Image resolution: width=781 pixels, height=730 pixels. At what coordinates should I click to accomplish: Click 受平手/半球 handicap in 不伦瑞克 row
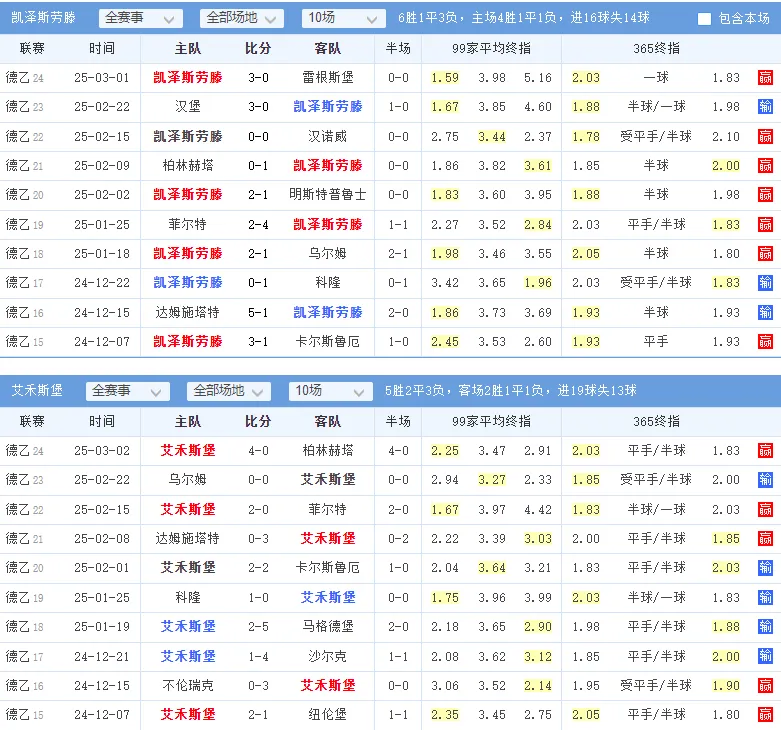656,686
